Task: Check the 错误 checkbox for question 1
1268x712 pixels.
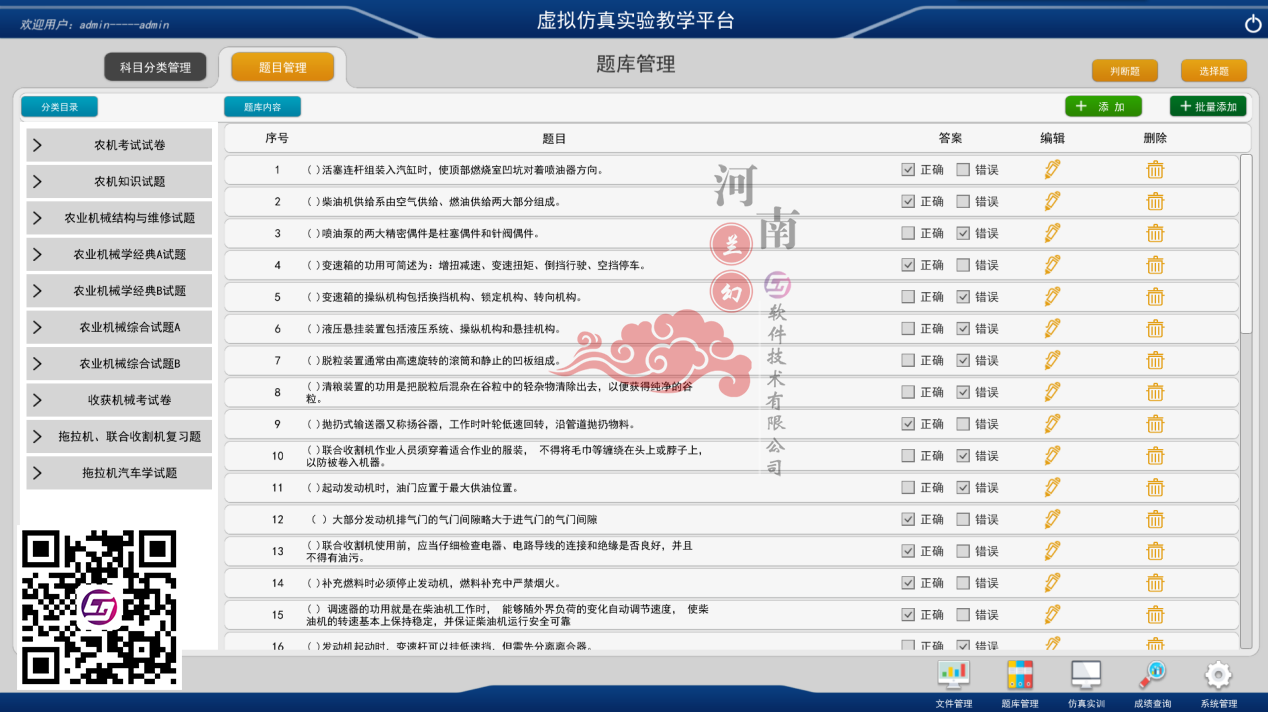Action: pyautogui.click(x=961, y=169)
